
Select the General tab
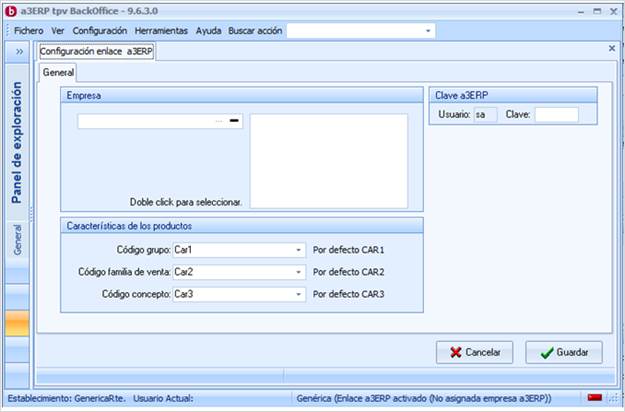[x=58, y=73]
